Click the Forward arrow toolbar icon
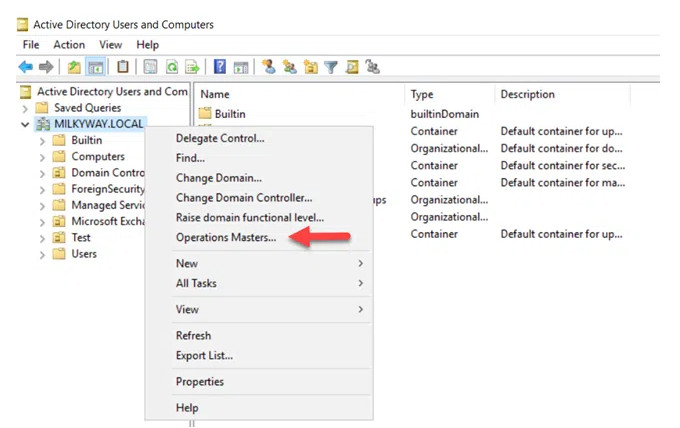Screen dimensions: 680x428 point(46,67)
